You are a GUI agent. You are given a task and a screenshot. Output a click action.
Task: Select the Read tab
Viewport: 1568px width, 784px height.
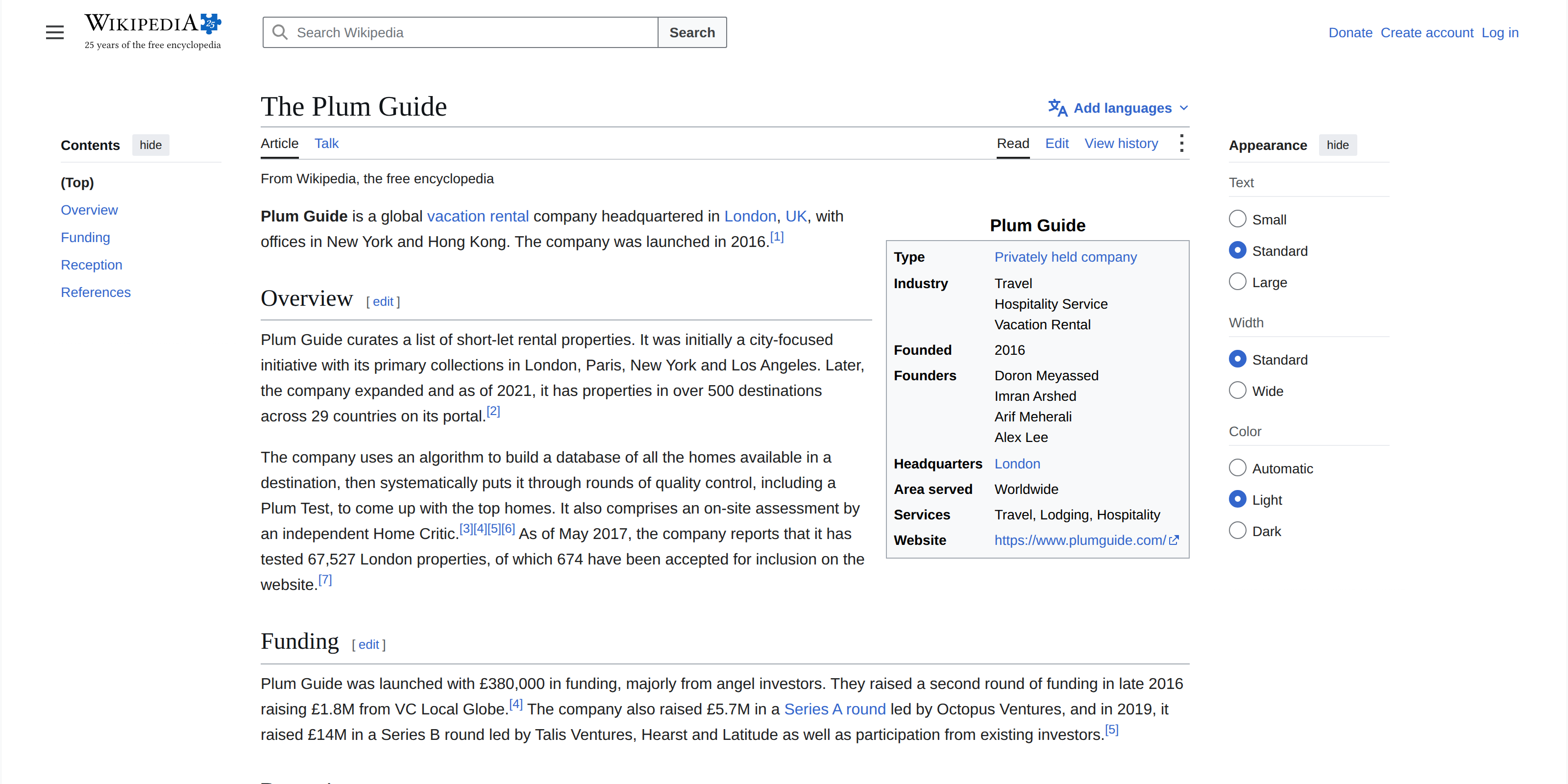click(x=1013, y=144)
